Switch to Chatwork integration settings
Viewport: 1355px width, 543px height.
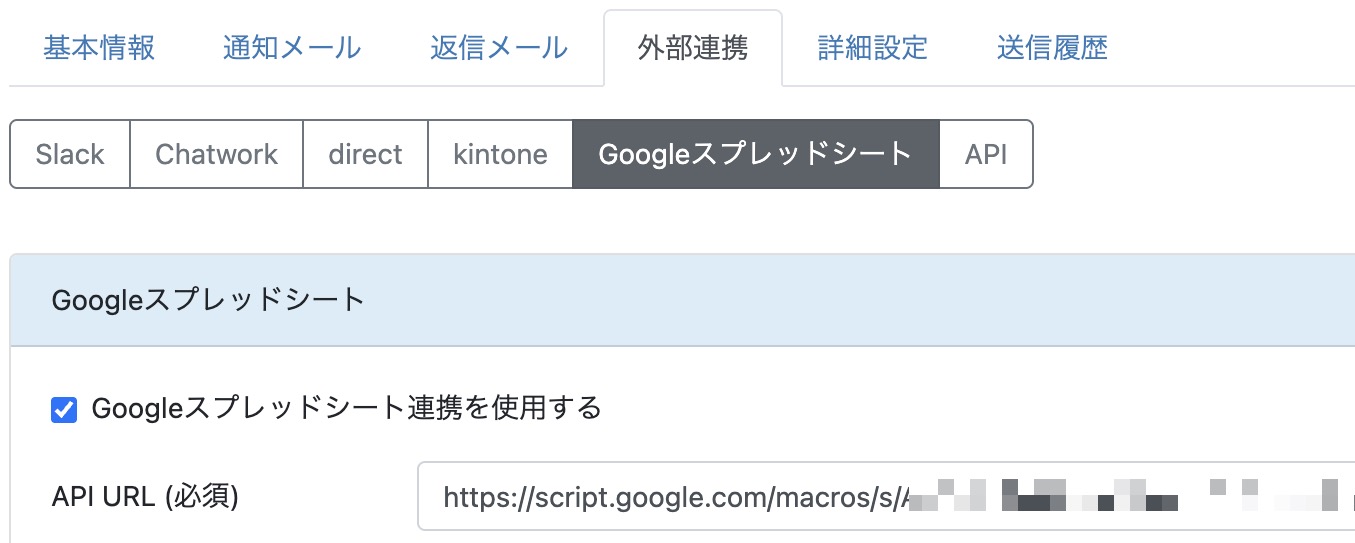click(x=217, y=155)
